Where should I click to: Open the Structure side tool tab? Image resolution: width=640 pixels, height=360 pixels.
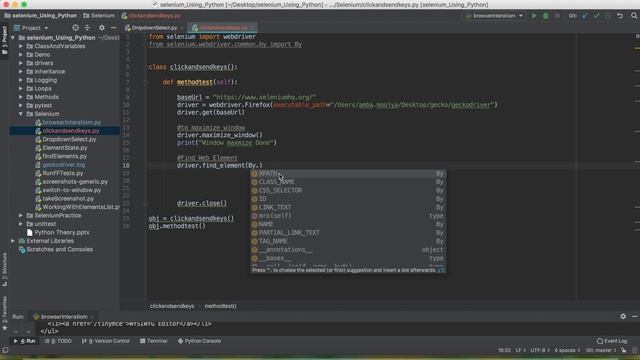point(4,269)
